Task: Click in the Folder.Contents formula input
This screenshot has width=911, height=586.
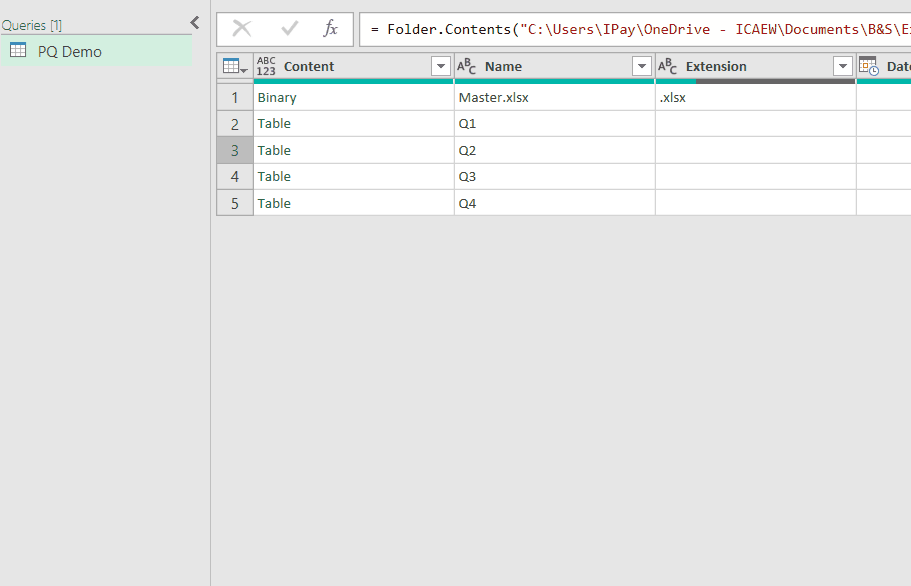Action: click(640, 29)
